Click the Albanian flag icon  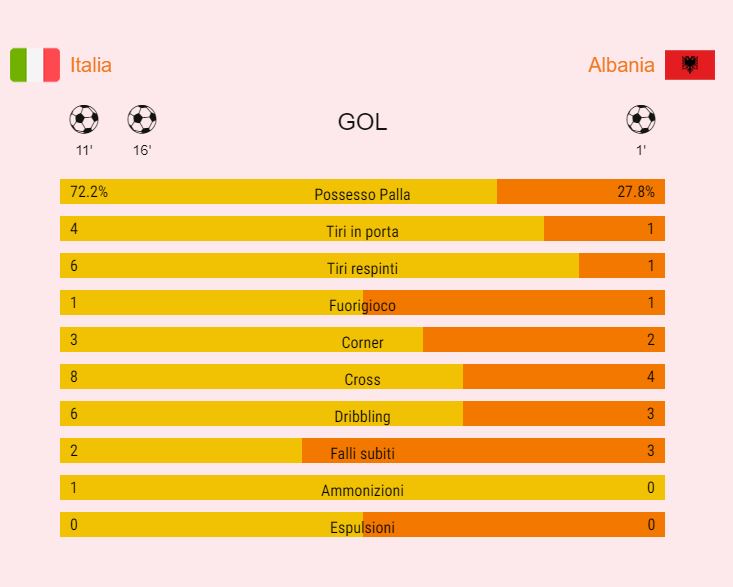coord(690,65)
